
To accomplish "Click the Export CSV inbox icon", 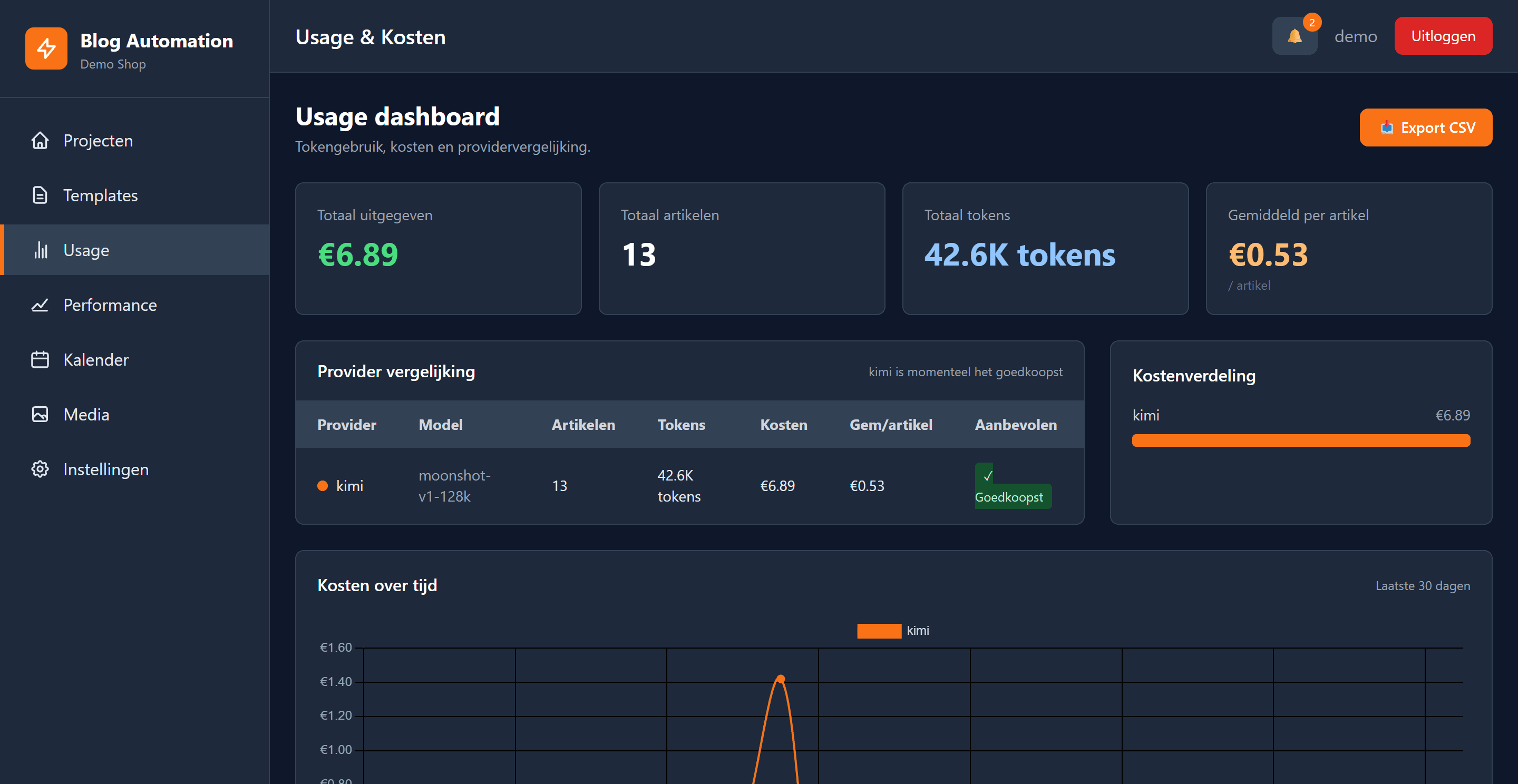I will (1387, 128).
